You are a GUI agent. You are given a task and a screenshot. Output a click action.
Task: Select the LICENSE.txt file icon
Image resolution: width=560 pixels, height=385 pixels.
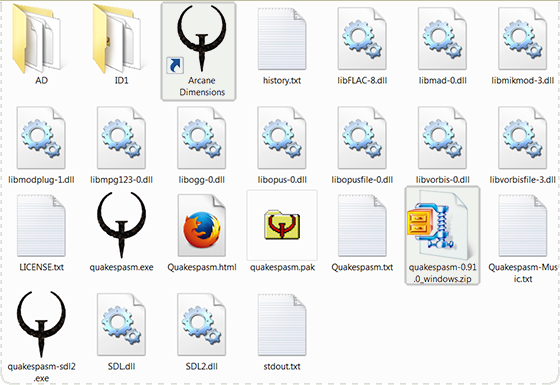pyautogui.click(x=41, y=226)
